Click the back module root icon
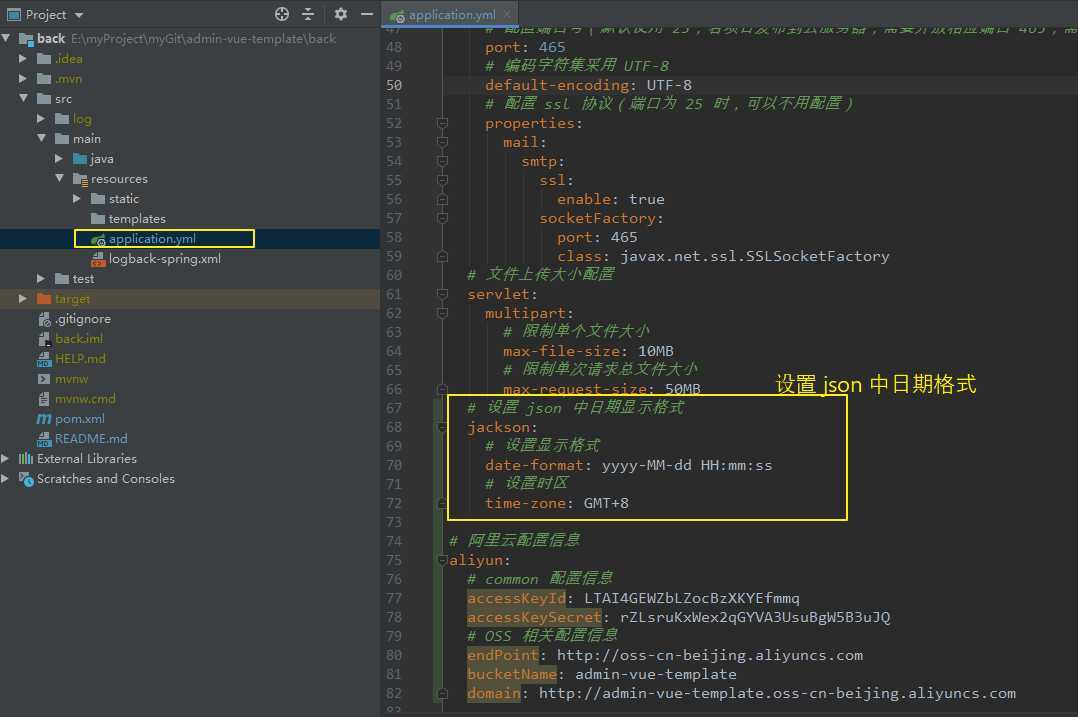This screenshot has width=1078, height=717. pos(26,38)
